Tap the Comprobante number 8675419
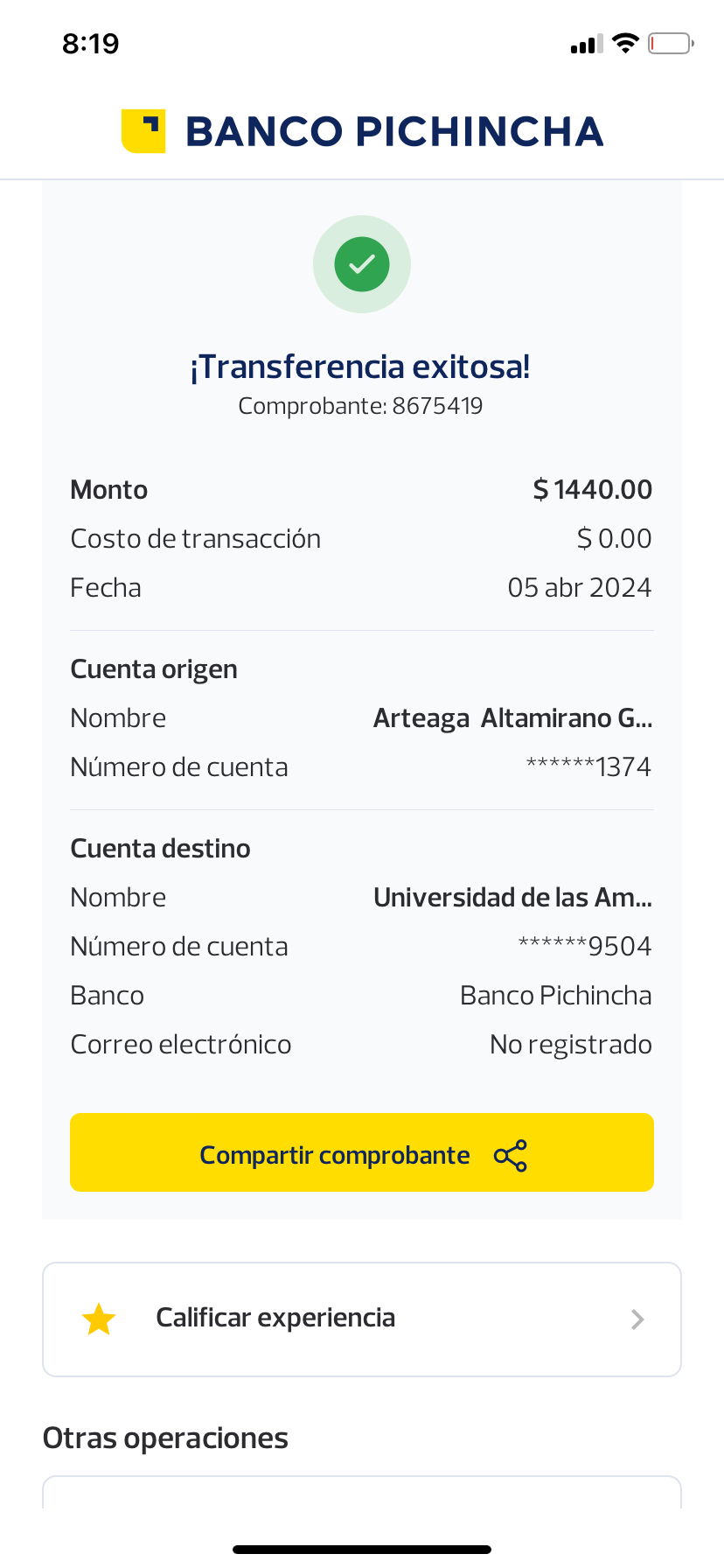 (x=437, y=406)
